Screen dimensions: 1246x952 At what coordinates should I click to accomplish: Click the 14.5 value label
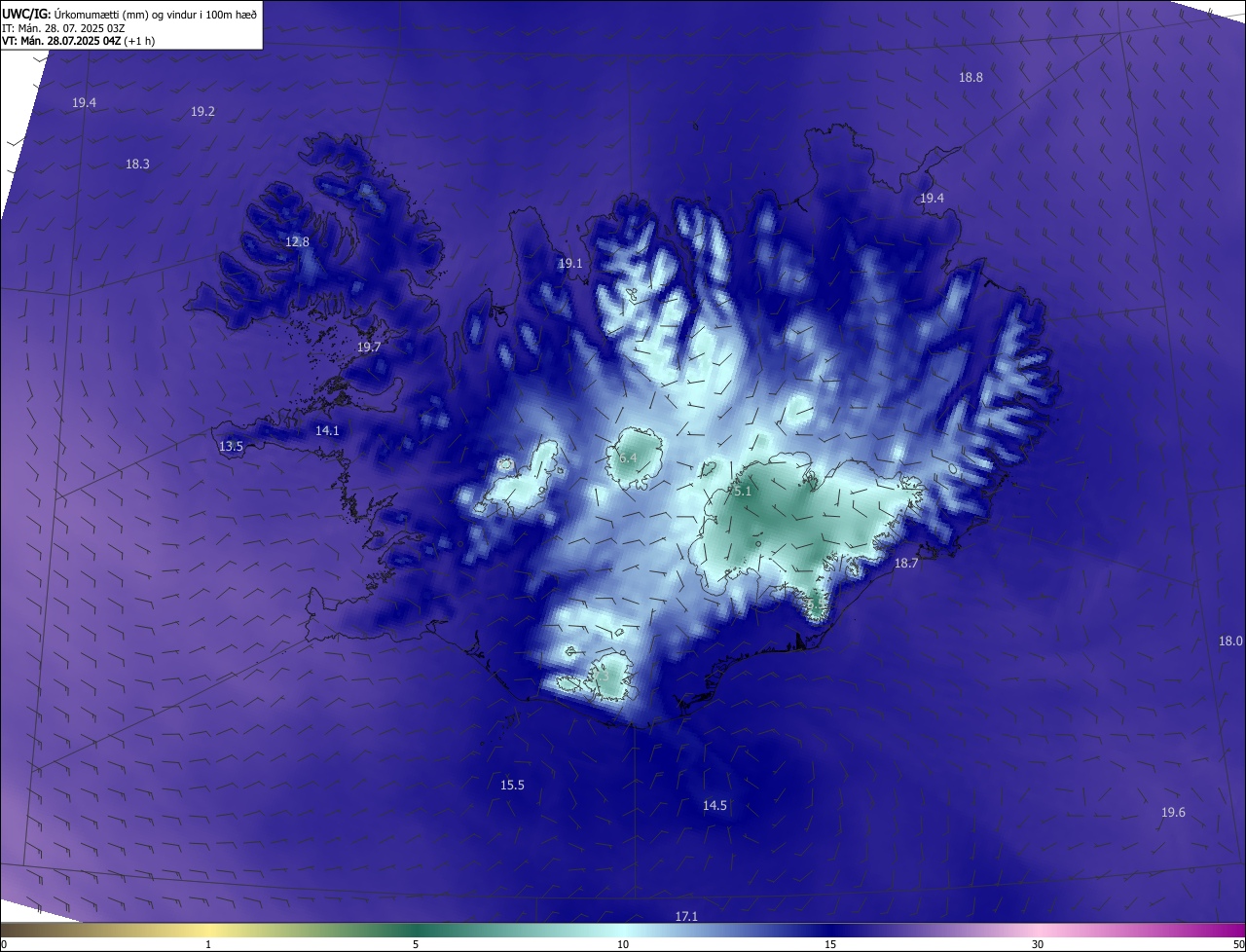click(x=715, y=806)
